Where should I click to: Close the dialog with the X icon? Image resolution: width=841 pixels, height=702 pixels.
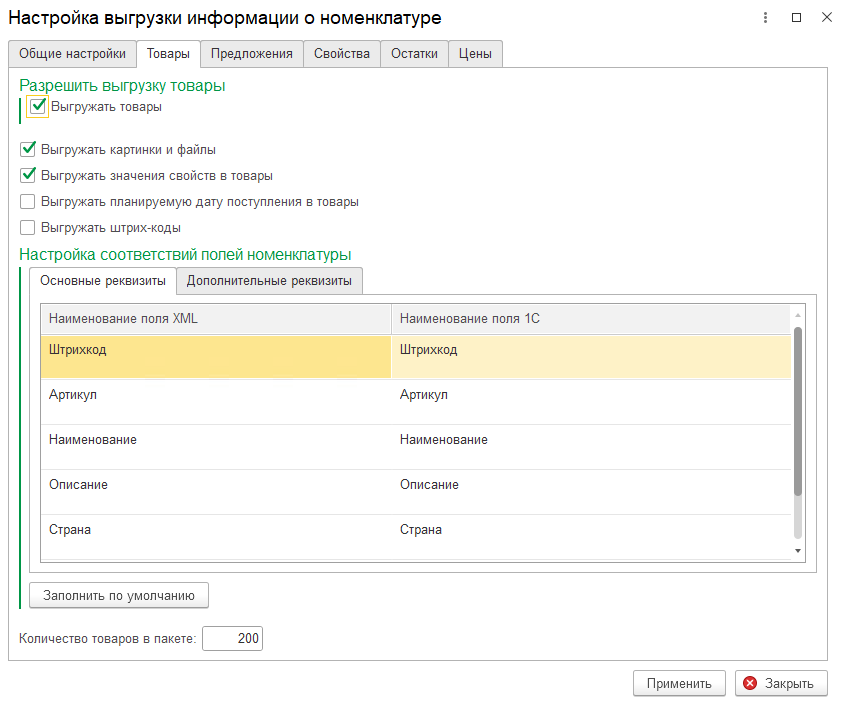(825, 18)
